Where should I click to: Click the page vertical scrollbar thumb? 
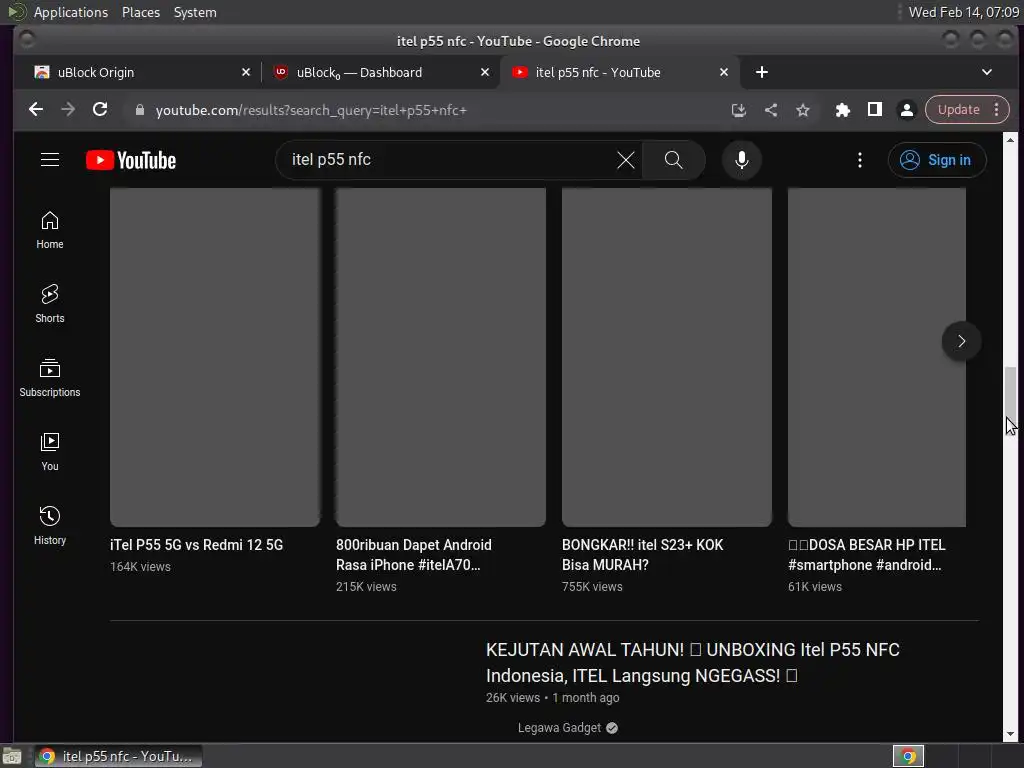coord(1010,398)
